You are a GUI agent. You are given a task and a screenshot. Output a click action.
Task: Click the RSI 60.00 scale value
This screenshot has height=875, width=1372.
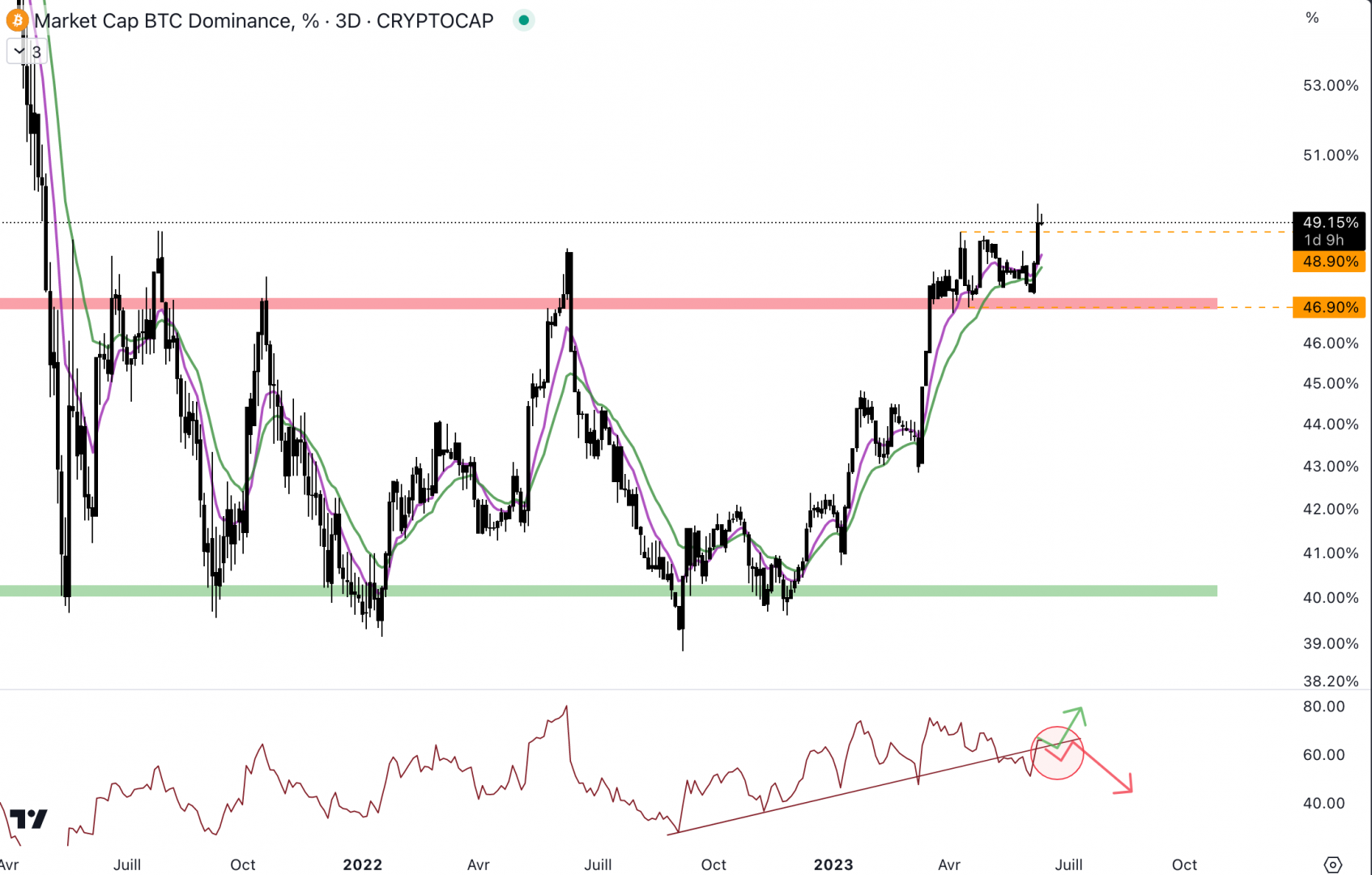(x=1323, y=754)
